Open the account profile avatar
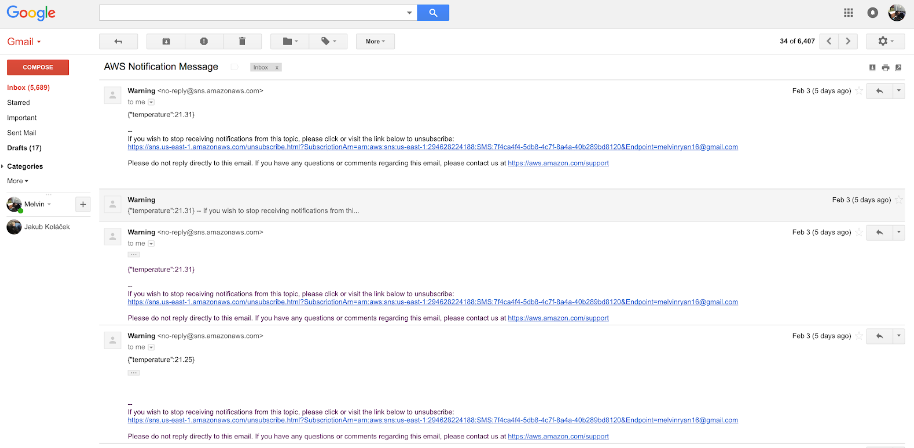Image resolution: width=914 pixels, height=448 pixels. [897, 12]
